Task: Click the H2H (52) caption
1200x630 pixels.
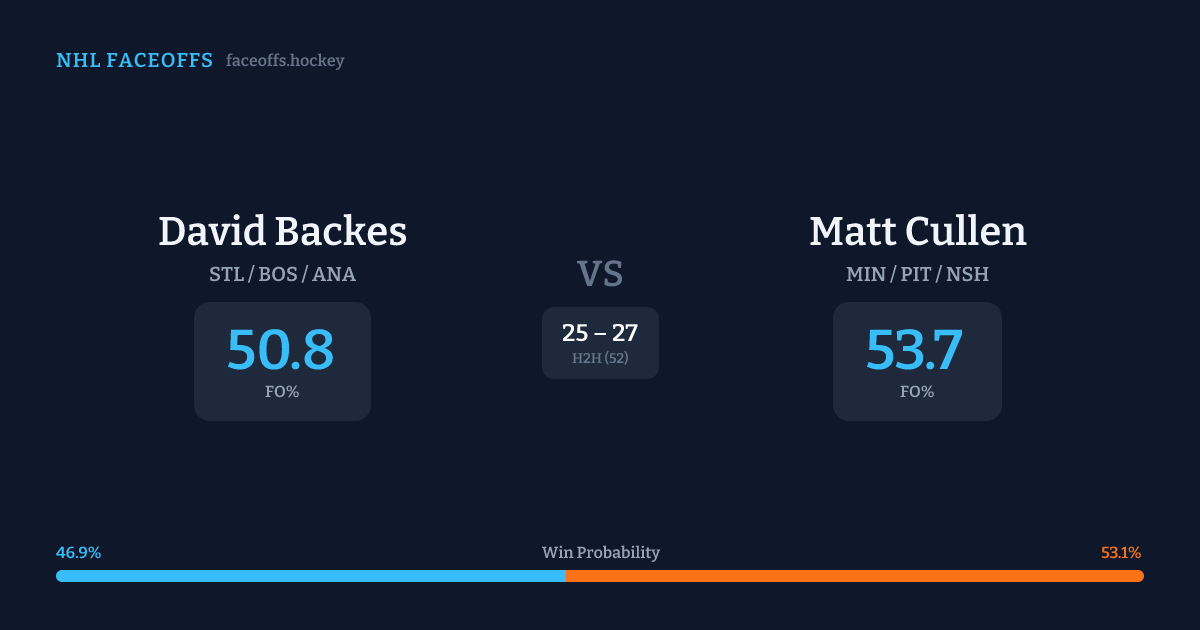Action: click(600, 358)
